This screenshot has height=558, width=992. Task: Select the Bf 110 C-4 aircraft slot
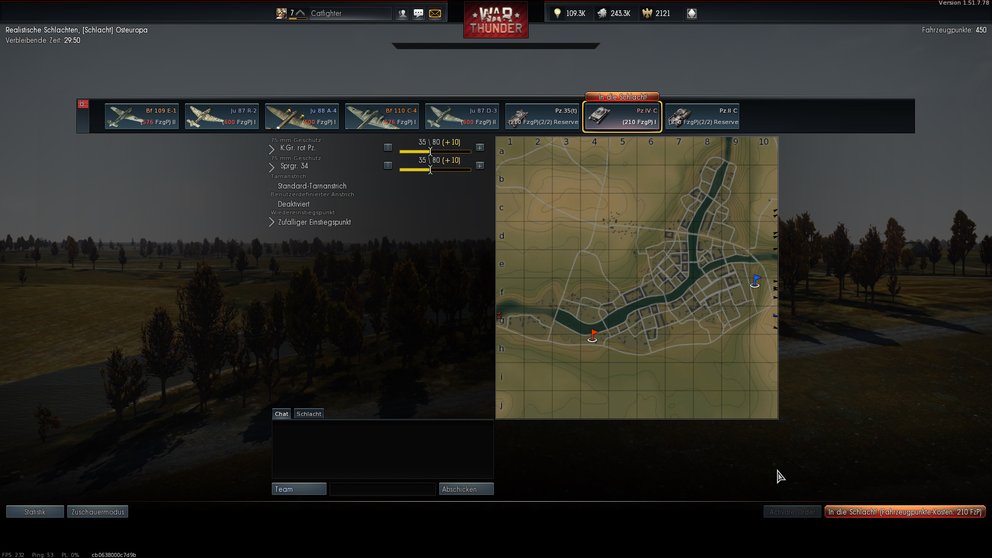[382, 116]
